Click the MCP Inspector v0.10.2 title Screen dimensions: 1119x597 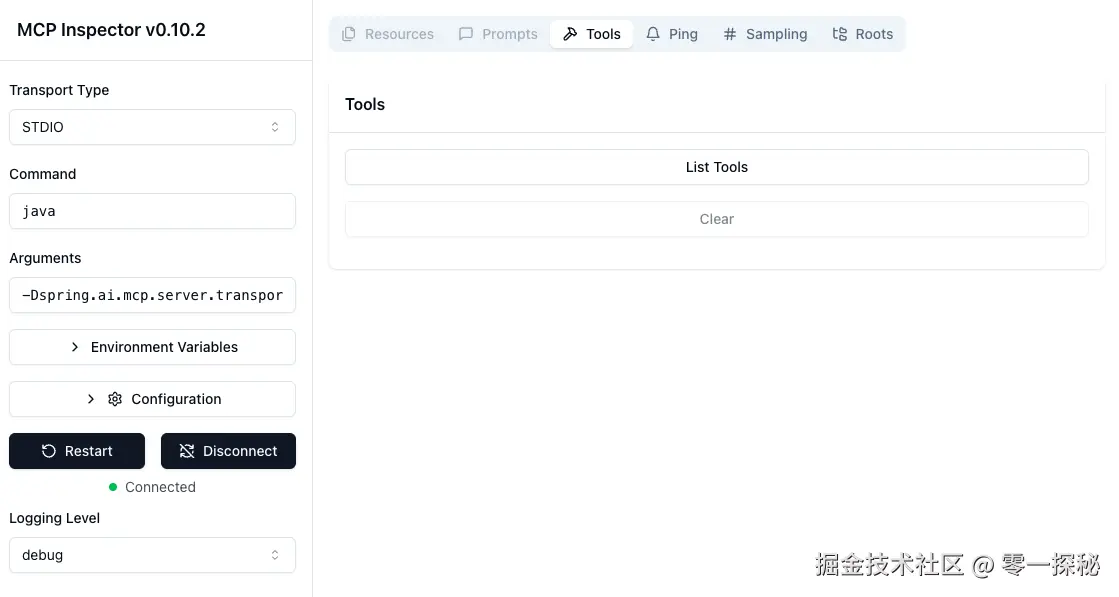(x=111, y=30)
